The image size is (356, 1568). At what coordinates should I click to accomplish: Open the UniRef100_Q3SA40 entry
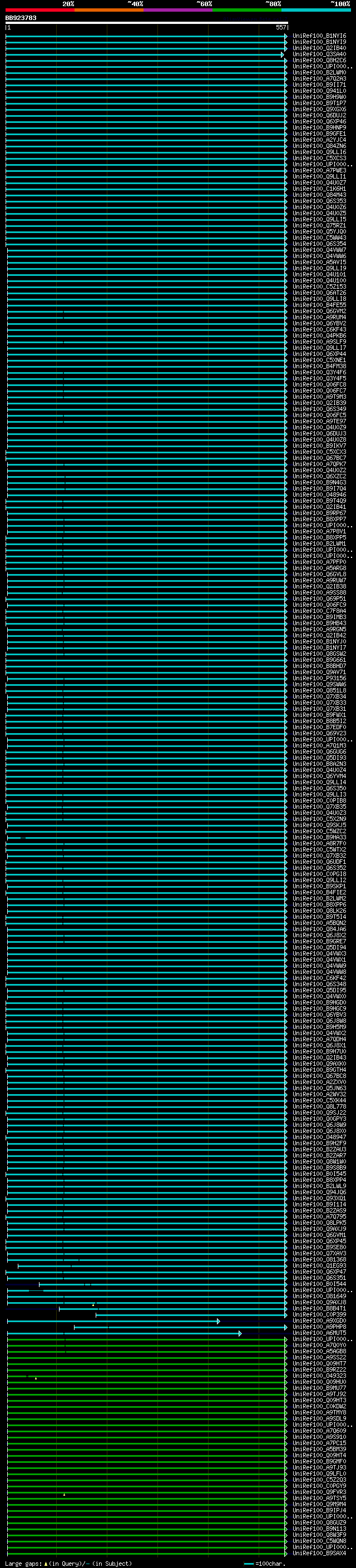pos(319,54)
